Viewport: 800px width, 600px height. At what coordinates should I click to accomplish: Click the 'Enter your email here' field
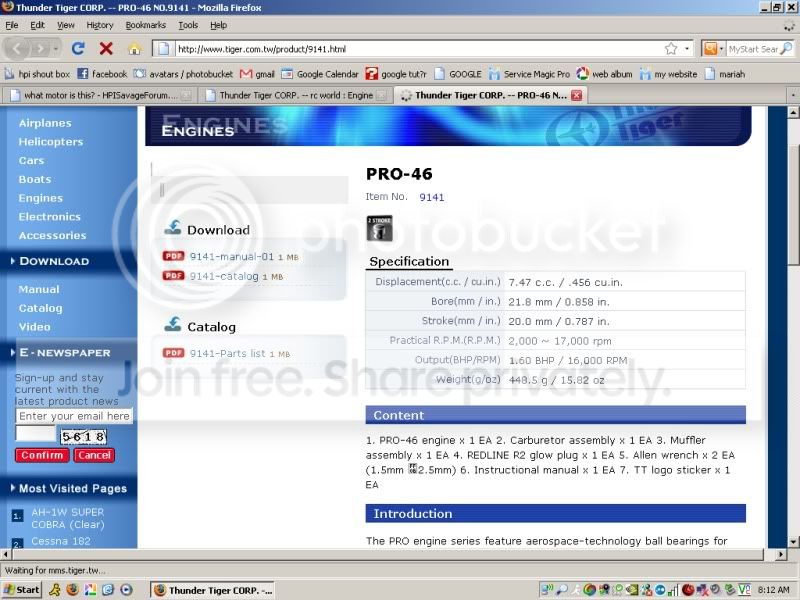(74, 416)
